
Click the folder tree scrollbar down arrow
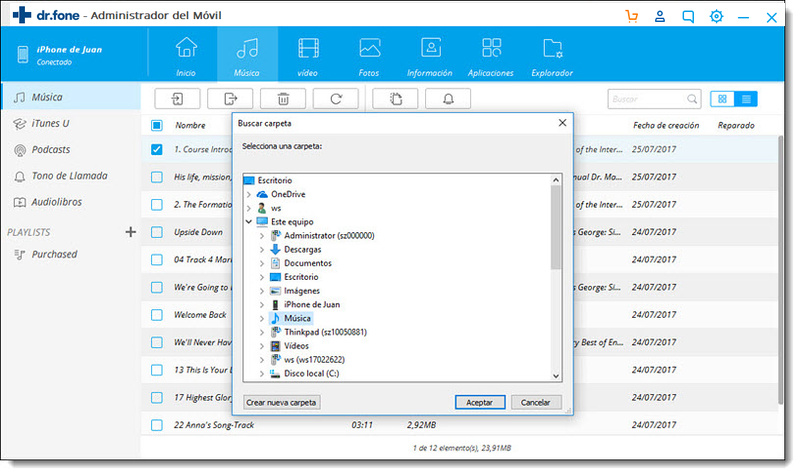click(556, 376)
